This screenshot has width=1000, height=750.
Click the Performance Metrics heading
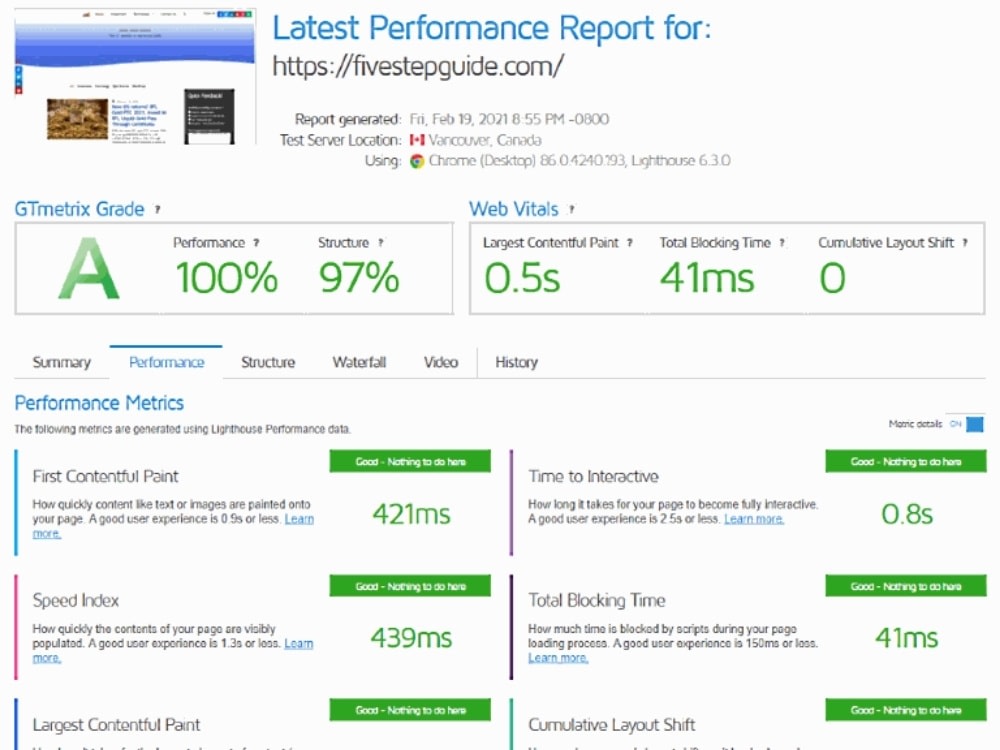pyautogui.click(x=99, y=403)
